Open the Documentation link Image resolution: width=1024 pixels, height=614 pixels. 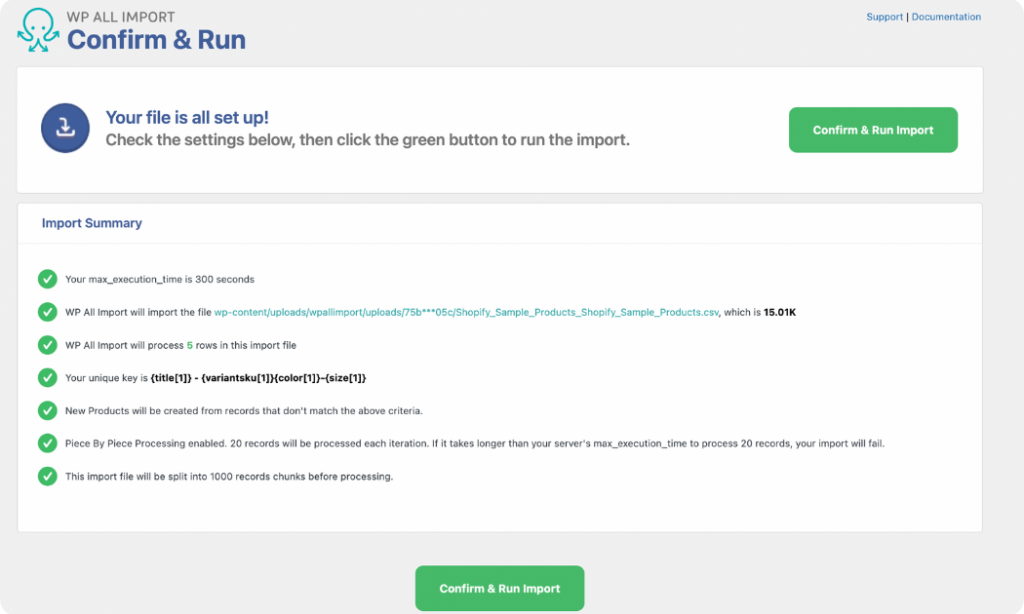click(946, 16)
